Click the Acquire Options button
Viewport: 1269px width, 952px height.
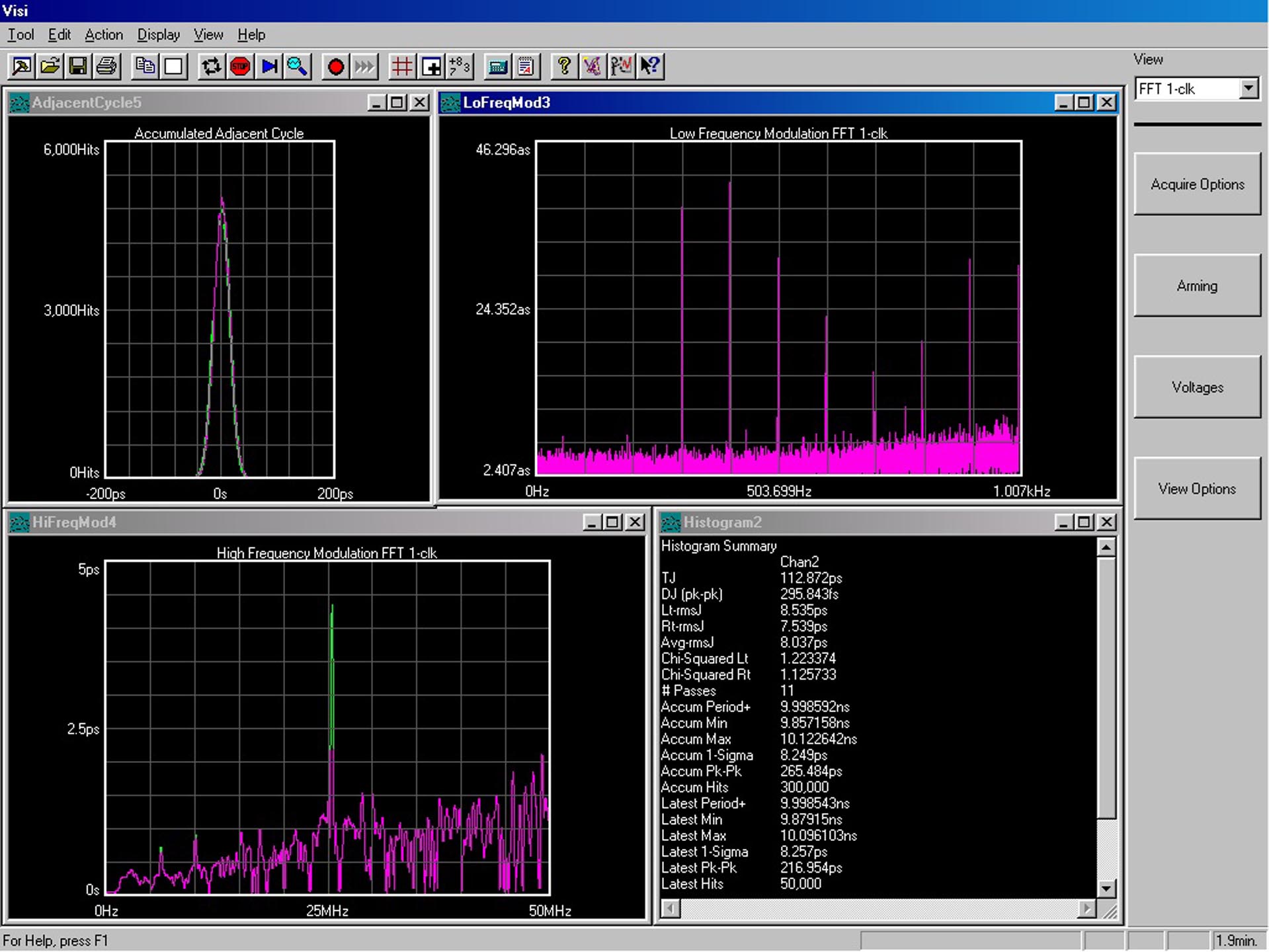click(x=1197, y=184)
